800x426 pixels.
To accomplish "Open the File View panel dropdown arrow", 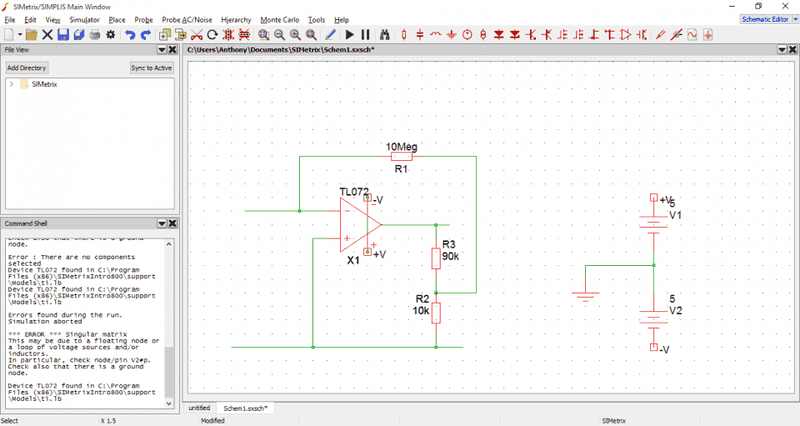I will coord(162,49).
